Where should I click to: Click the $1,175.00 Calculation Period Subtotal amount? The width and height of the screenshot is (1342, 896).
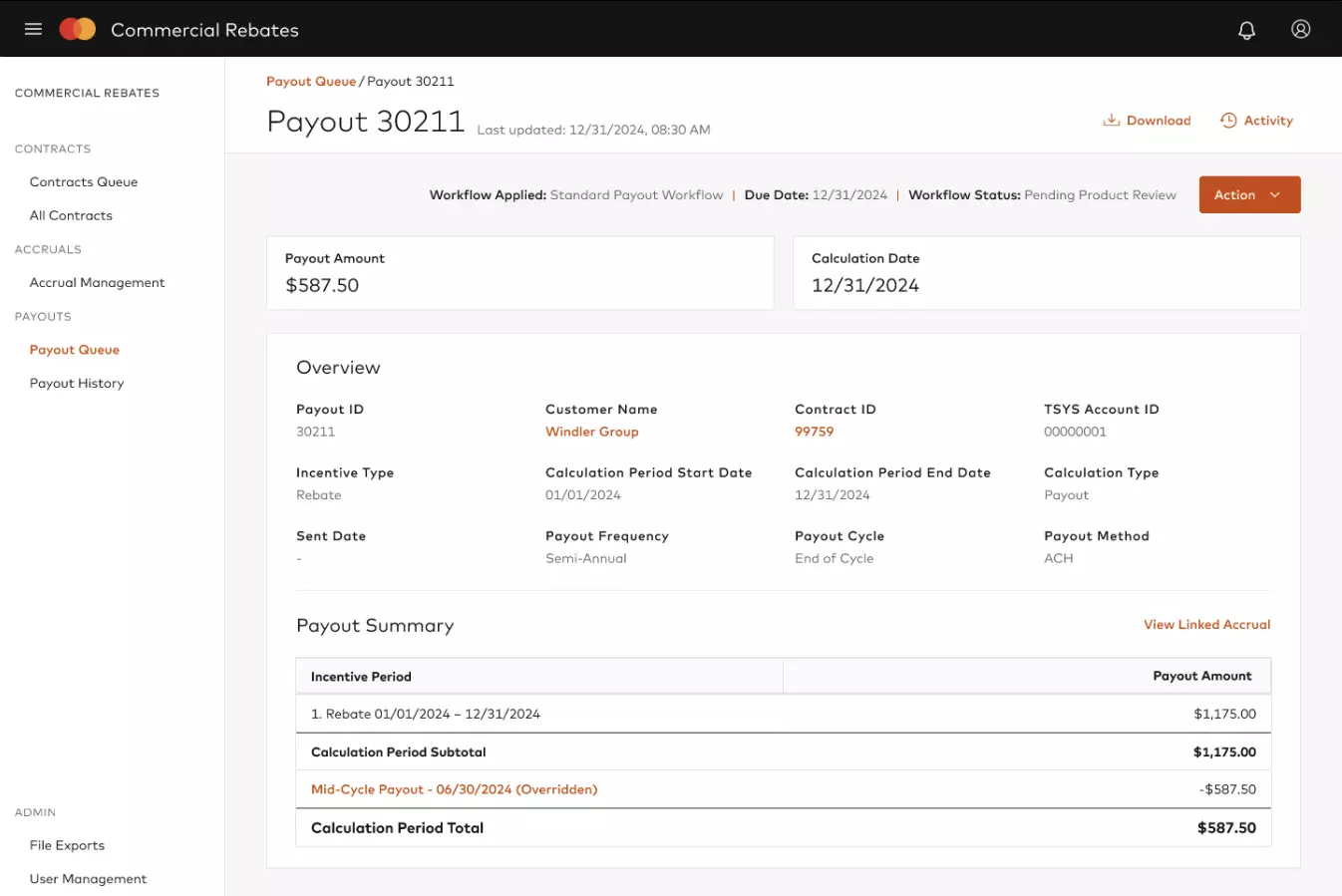click(1224, 752)
